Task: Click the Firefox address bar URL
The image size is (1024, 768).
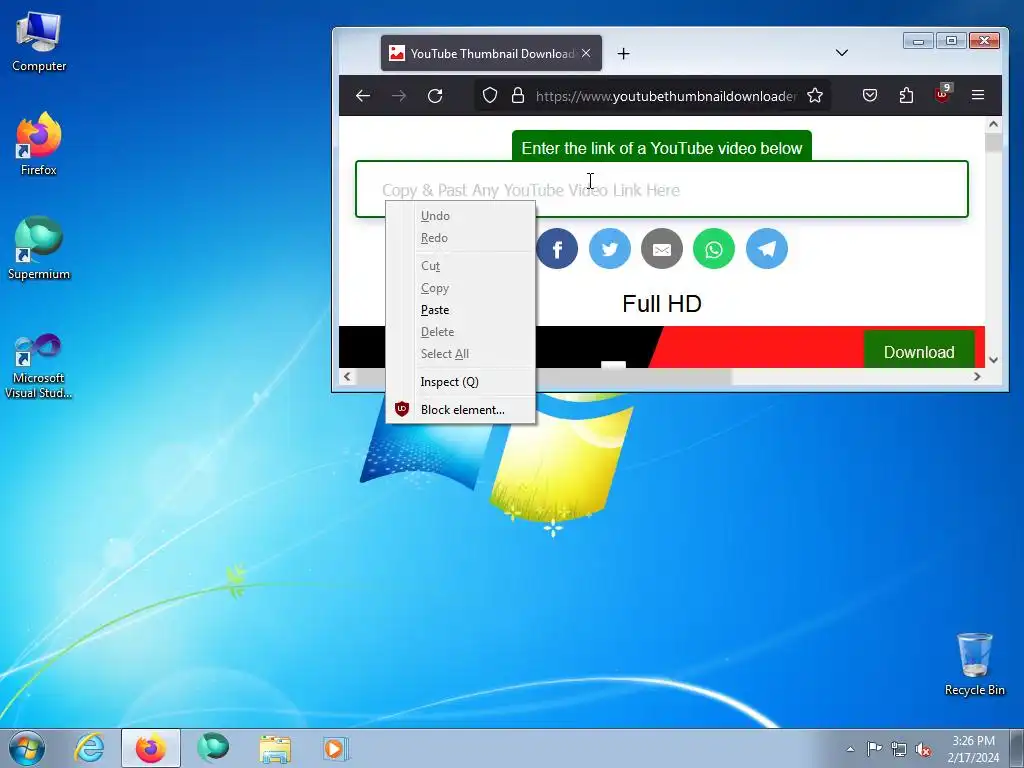Action: tap(666, 97)
